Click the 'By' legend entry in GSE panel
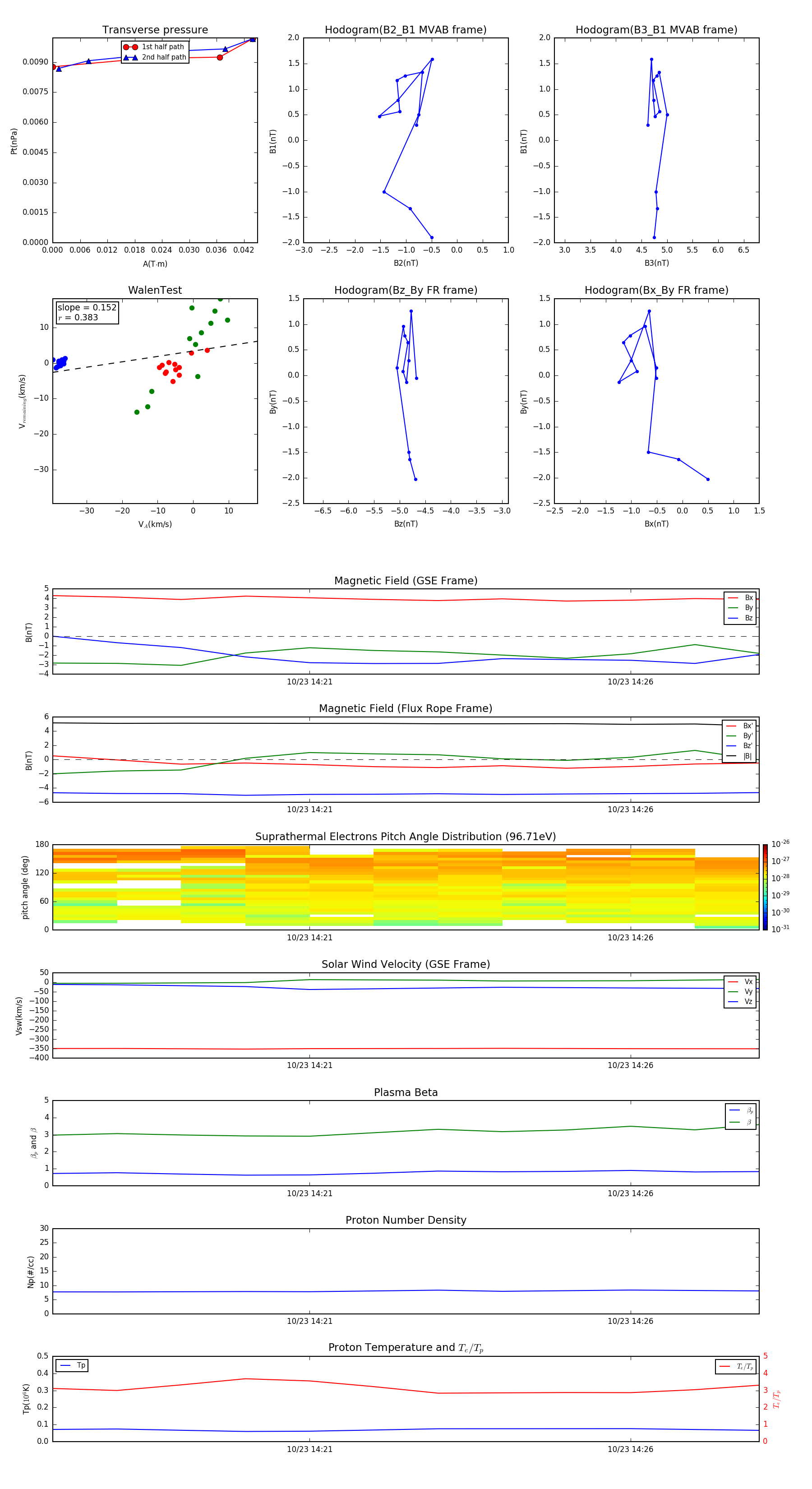The width and height of the screenshot is (812, 1489). point(740,607)
